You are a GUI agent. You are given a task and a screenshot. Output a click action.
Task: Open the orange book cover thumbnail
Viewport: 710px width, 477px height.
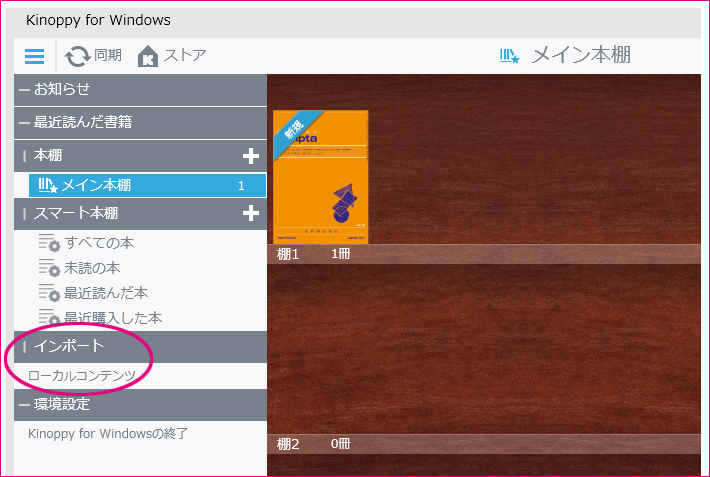pos(321,177)
